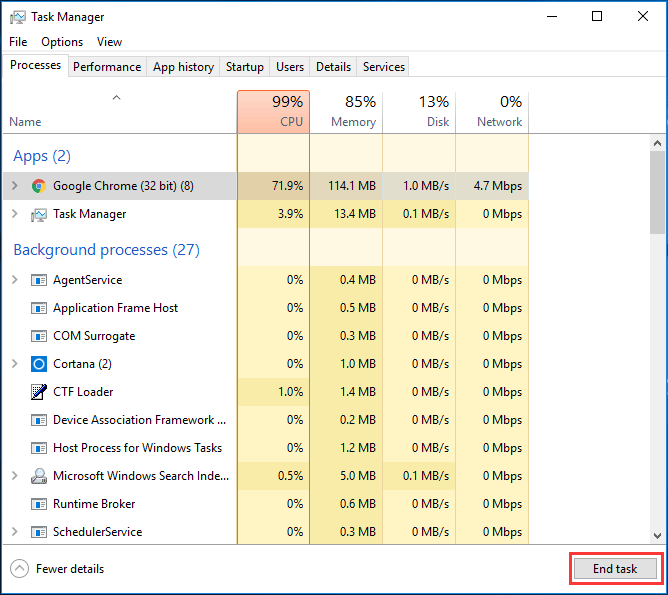
Task: Select Host Process for Windows Tasks
Action: click(x=138, y=448)
